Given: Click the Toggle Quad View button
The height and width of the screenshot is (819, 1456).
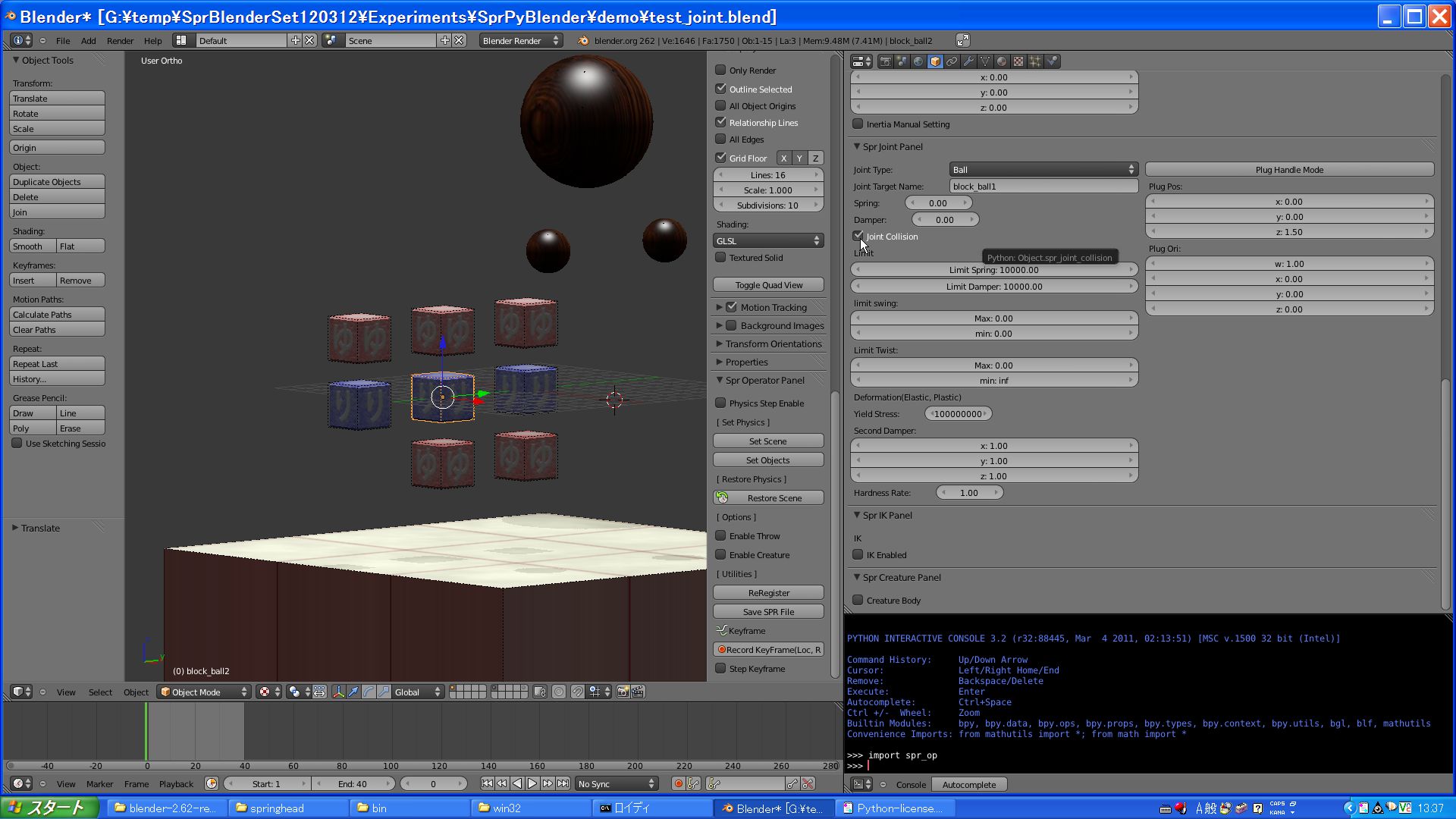Looking at the screenshot, I should (768, 284).
